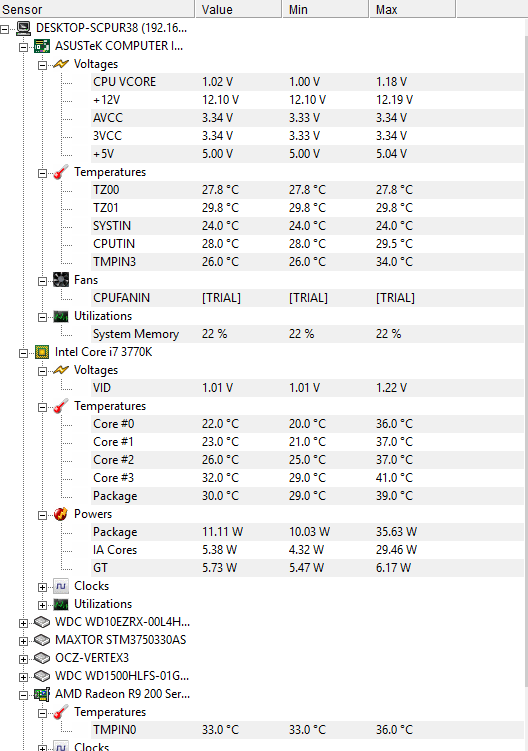The image size is (528, 751).
Task: Click the Sensor column header
Action: click(97, 9)
